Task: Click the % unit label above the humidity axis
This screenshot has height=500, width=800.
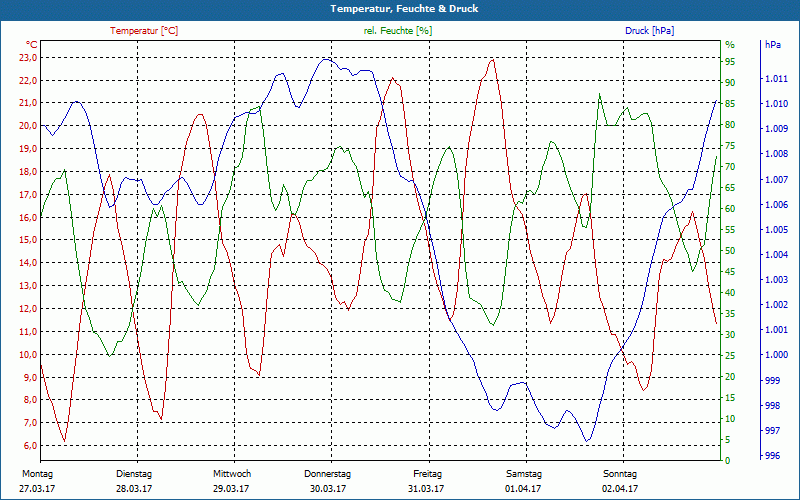Action: pyautogui.click(x=730, y=45)
